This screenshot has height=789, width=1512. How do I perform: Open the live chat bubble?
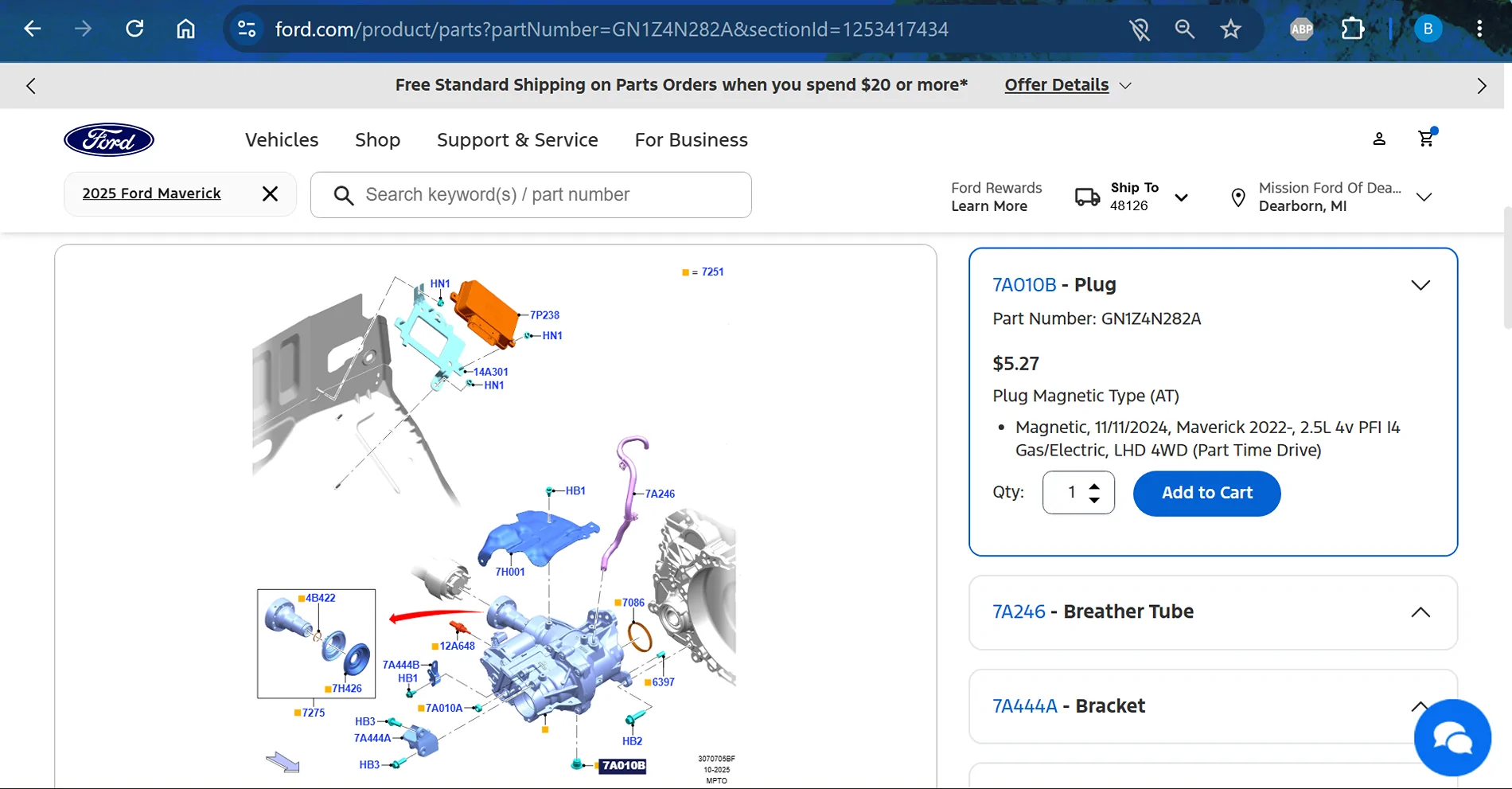coord(1452,738)
